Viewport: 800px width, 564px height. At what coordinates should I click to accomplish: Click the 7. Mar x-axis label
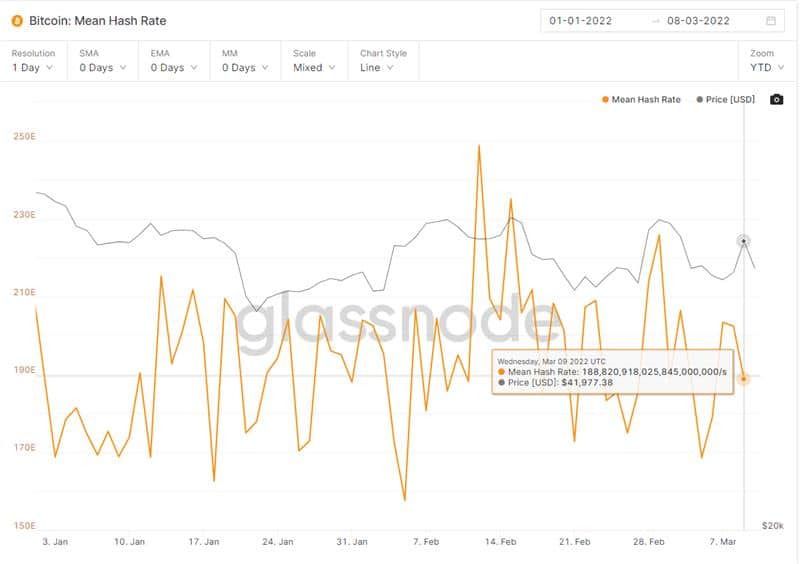(722, 542)
